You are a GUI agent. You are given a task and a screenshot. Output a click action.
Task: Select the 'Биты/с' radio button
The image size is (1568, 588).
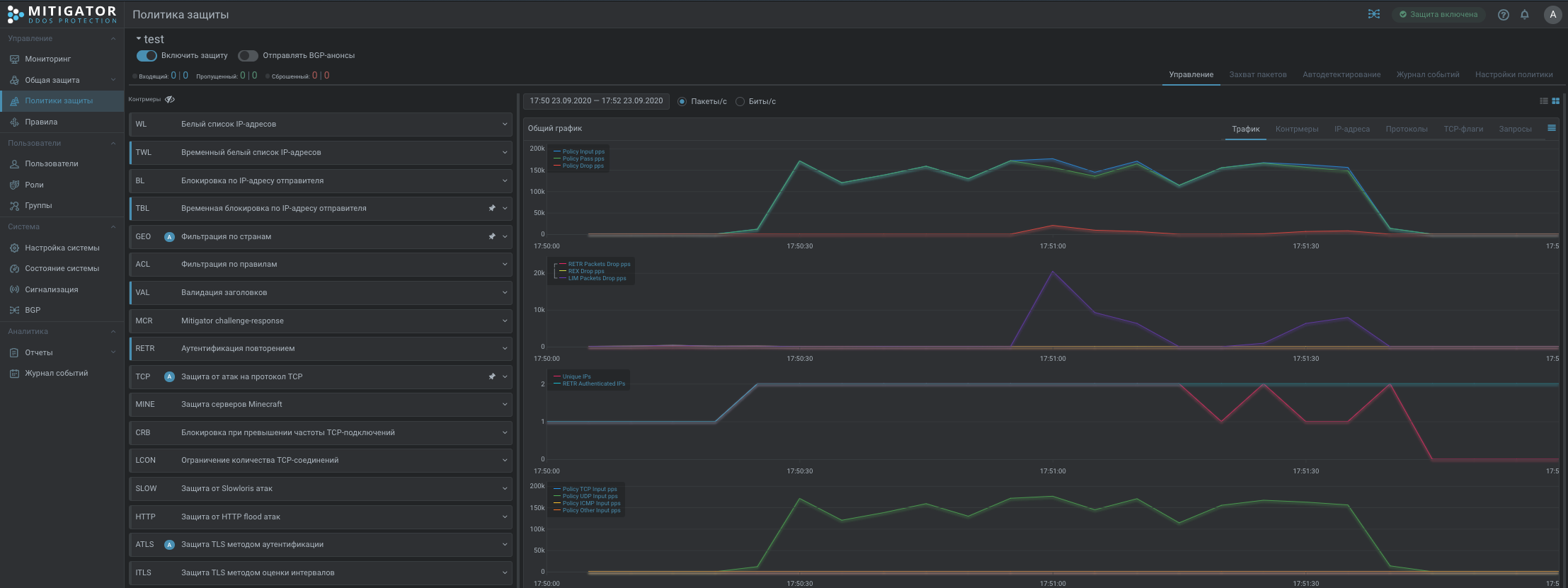pyautogui.click(x=740, y=102)
